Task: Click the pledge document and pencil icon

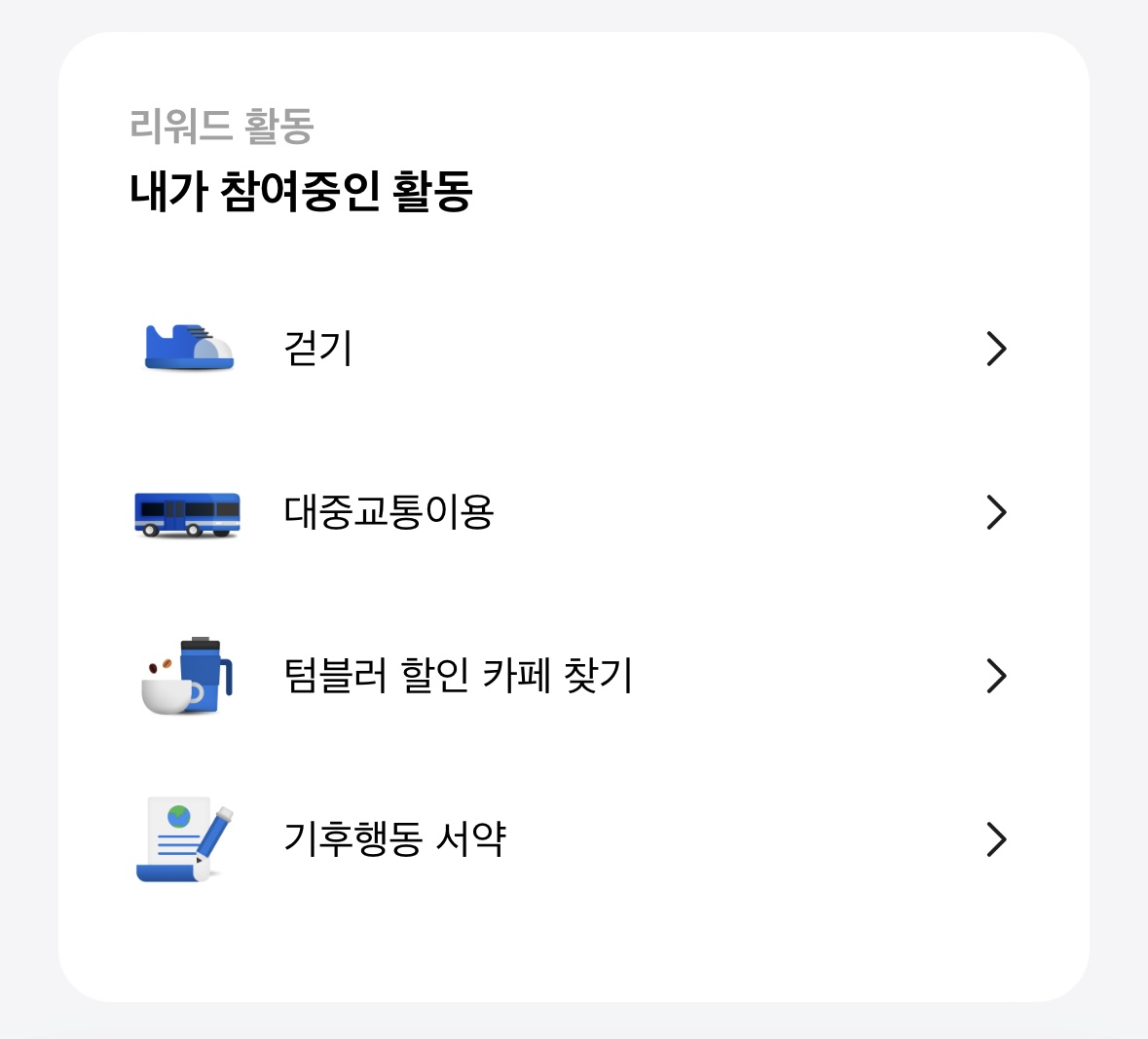Action: tap(180, 839)
